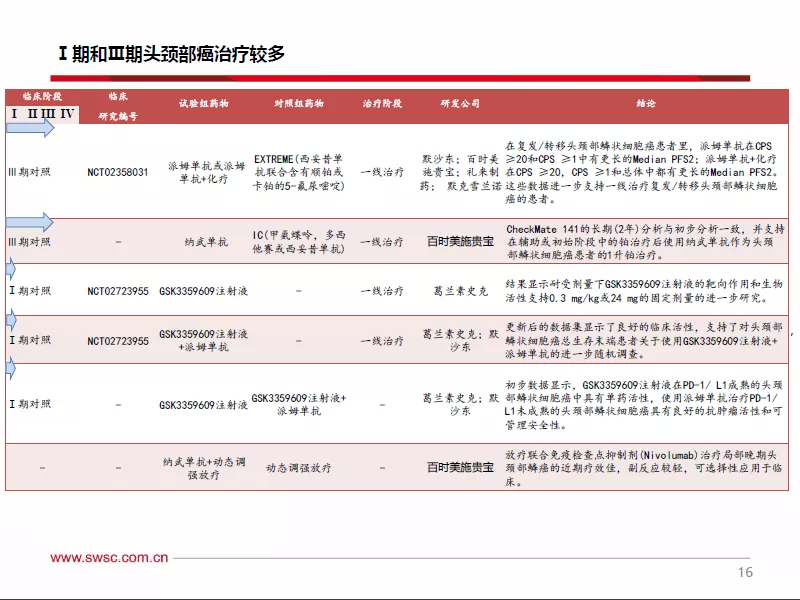Select the conclusion mentioning Median PFS2
This screenshot has height=600, width=800.
click(x=642, y=172)
